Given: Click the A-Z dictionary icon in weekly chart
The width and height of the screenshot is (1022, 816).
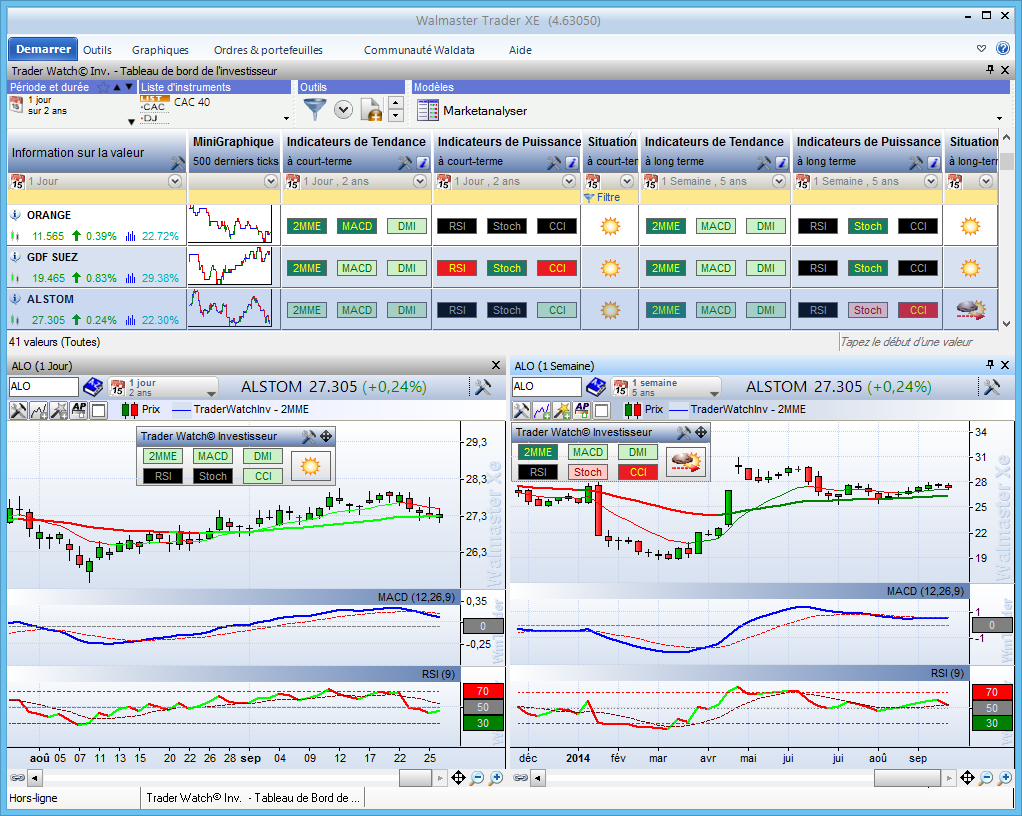Looking at the screenshot, I should click(596, 387).
